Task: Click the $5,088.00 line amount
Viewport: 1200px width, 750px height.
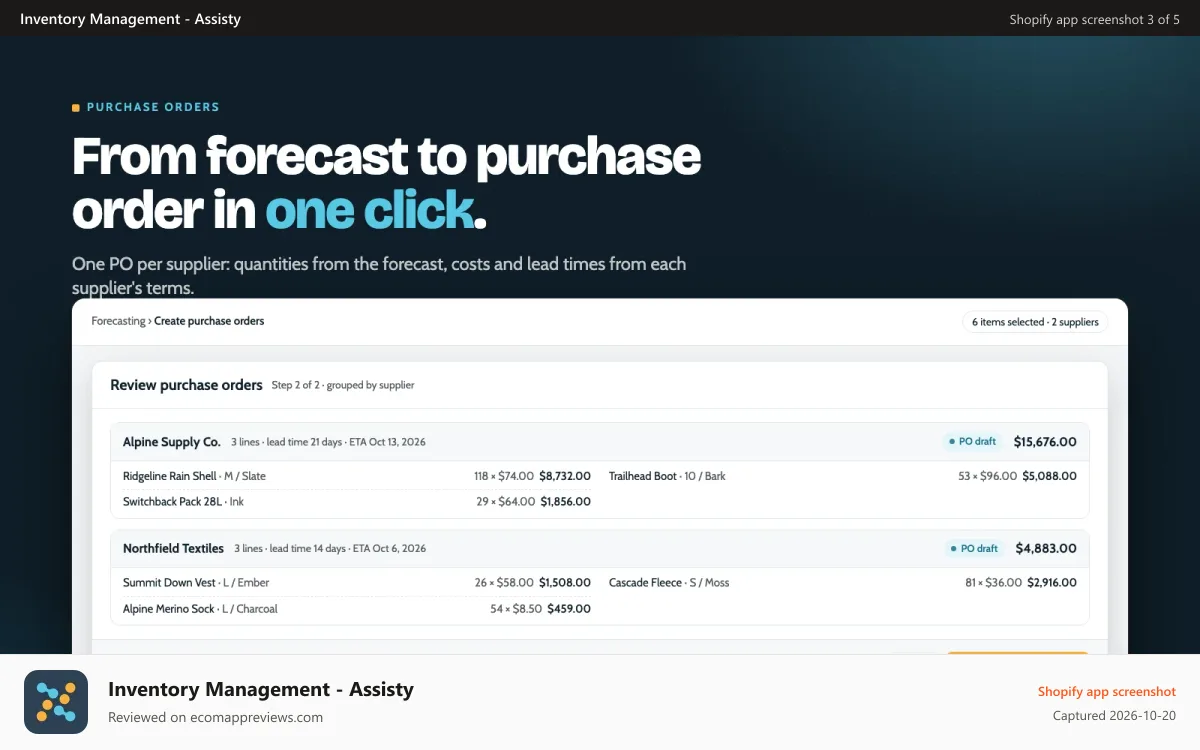Action: [1050, 476]
